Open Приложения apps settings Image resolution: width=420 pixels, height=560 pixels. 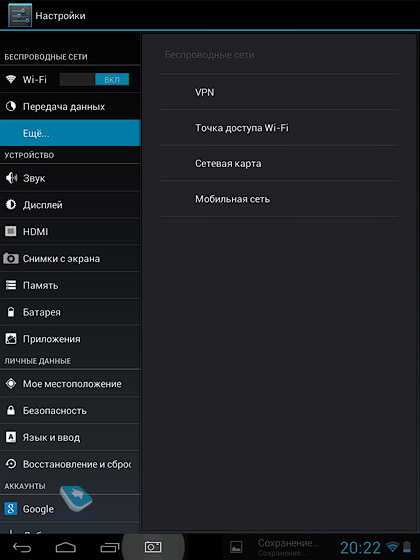pos(70,339)
